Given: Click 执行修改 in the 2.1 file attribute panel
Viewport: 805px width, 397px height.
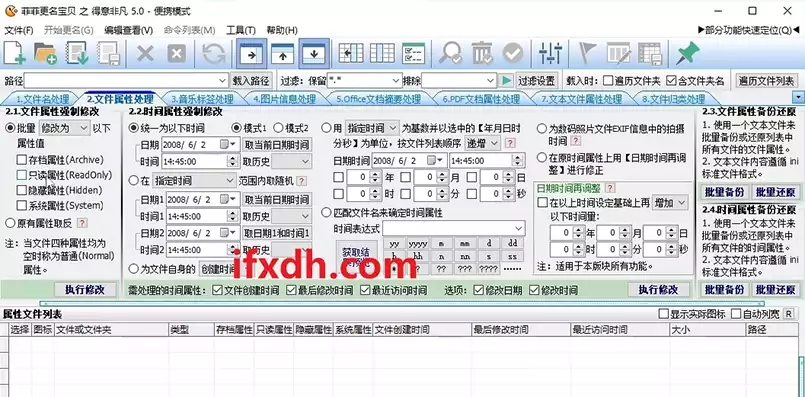Looking at the screenshot, I should tap(85, 290).
